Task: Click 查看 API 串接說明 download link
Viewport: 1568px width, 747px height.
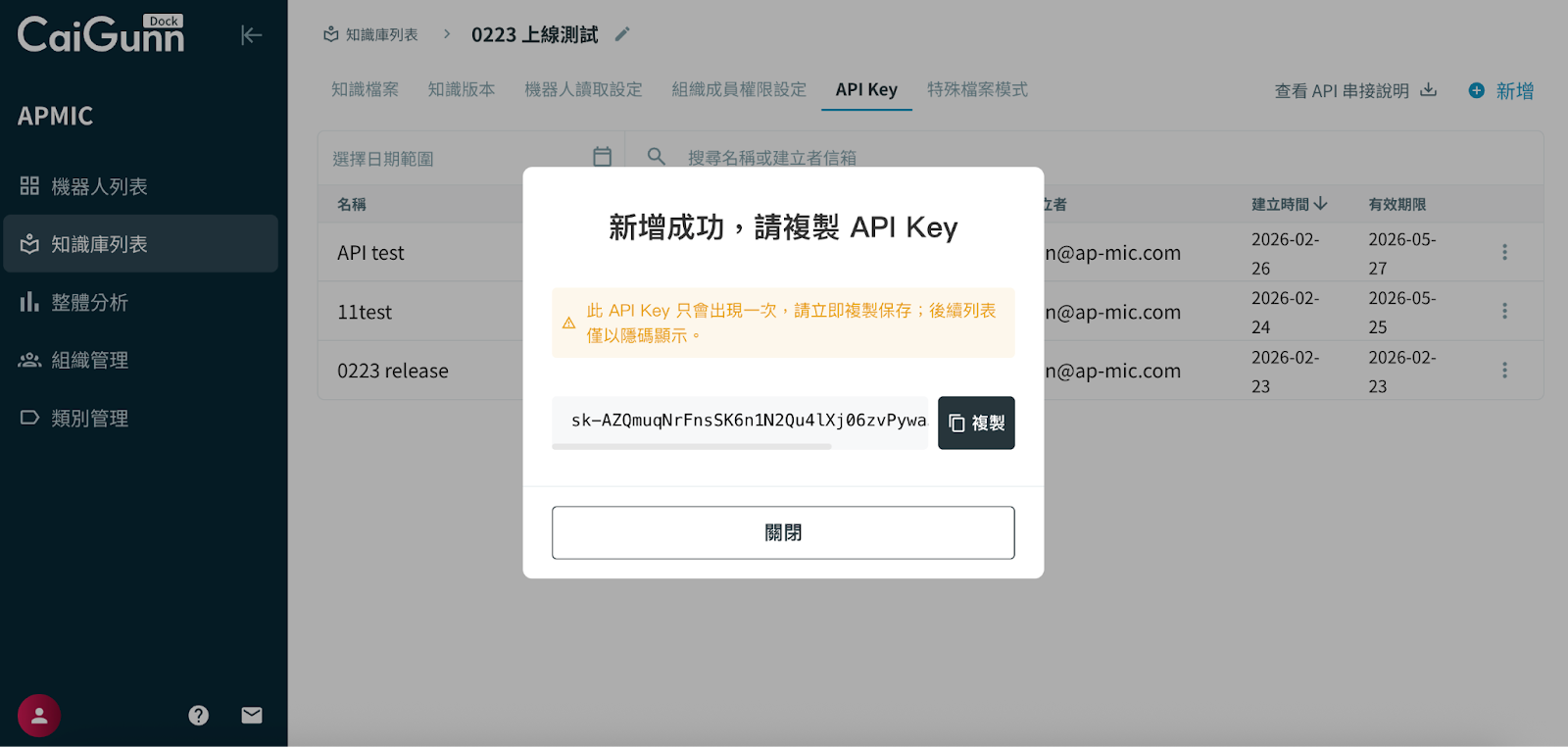Action: (1354, 91)
